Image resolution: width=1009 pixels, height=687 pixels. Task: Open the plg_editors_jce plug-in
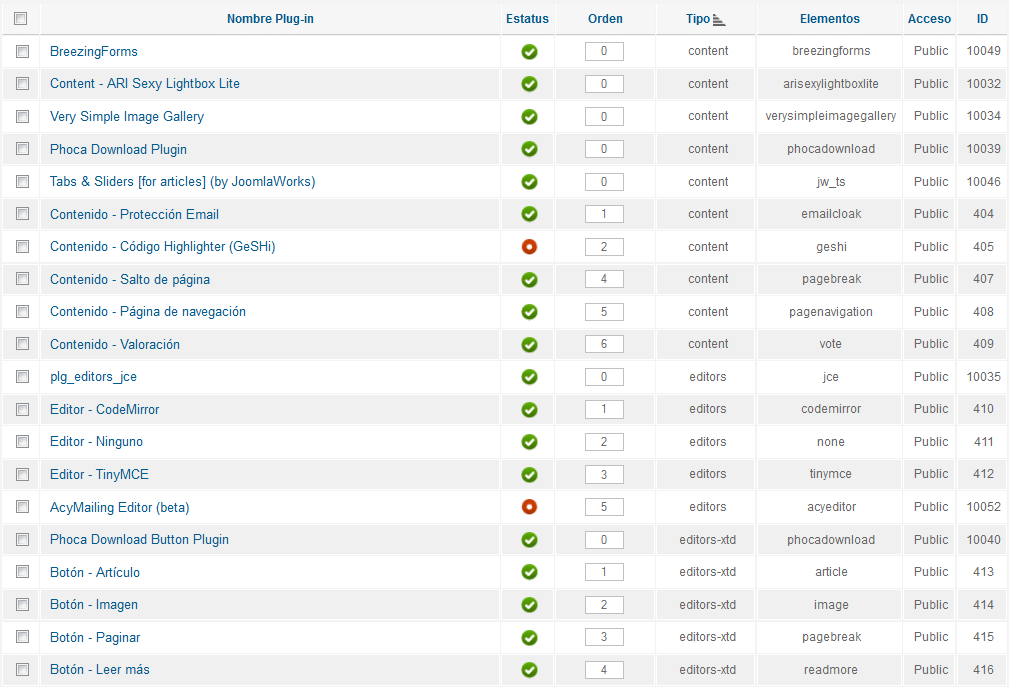pos(93,377)
